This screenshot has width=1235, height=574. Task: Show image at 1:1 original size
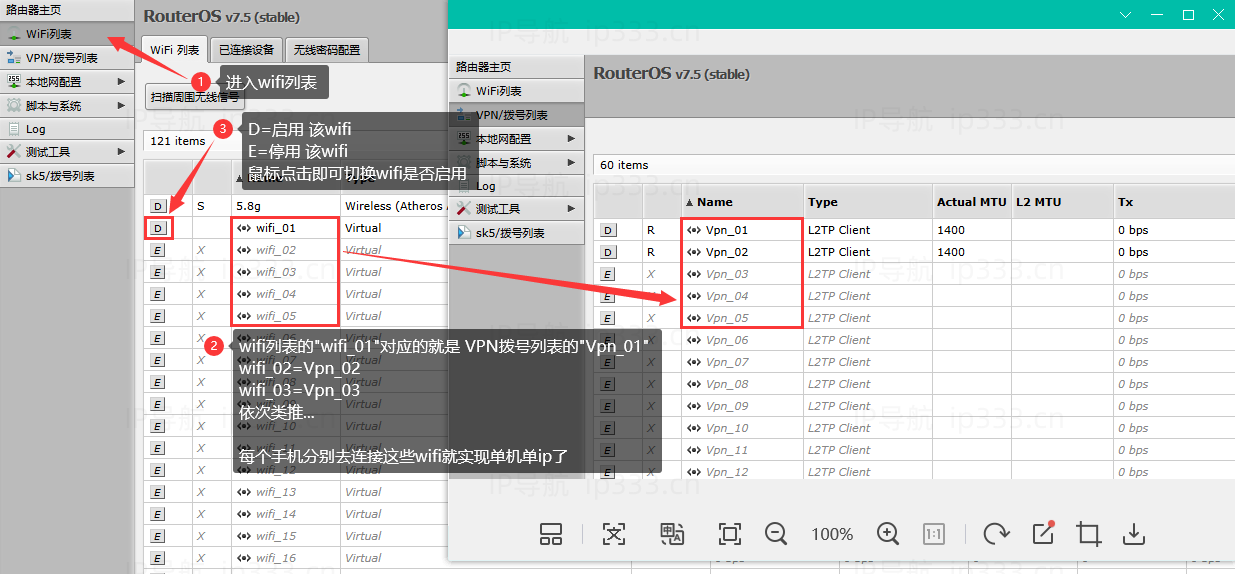pos(934,534)
